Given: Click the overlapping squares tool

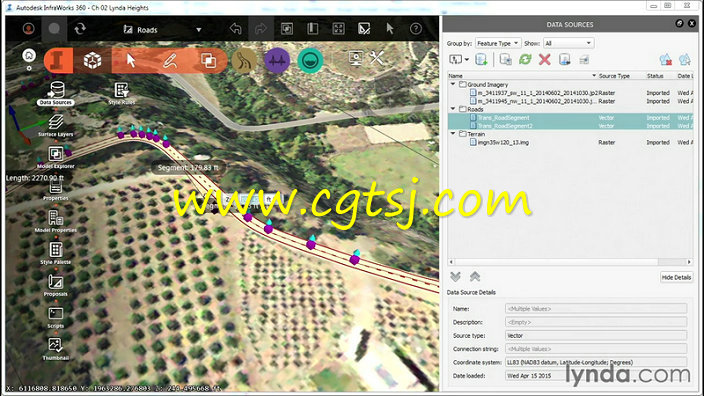Looking at the screenshot, I should pos(208,60).
